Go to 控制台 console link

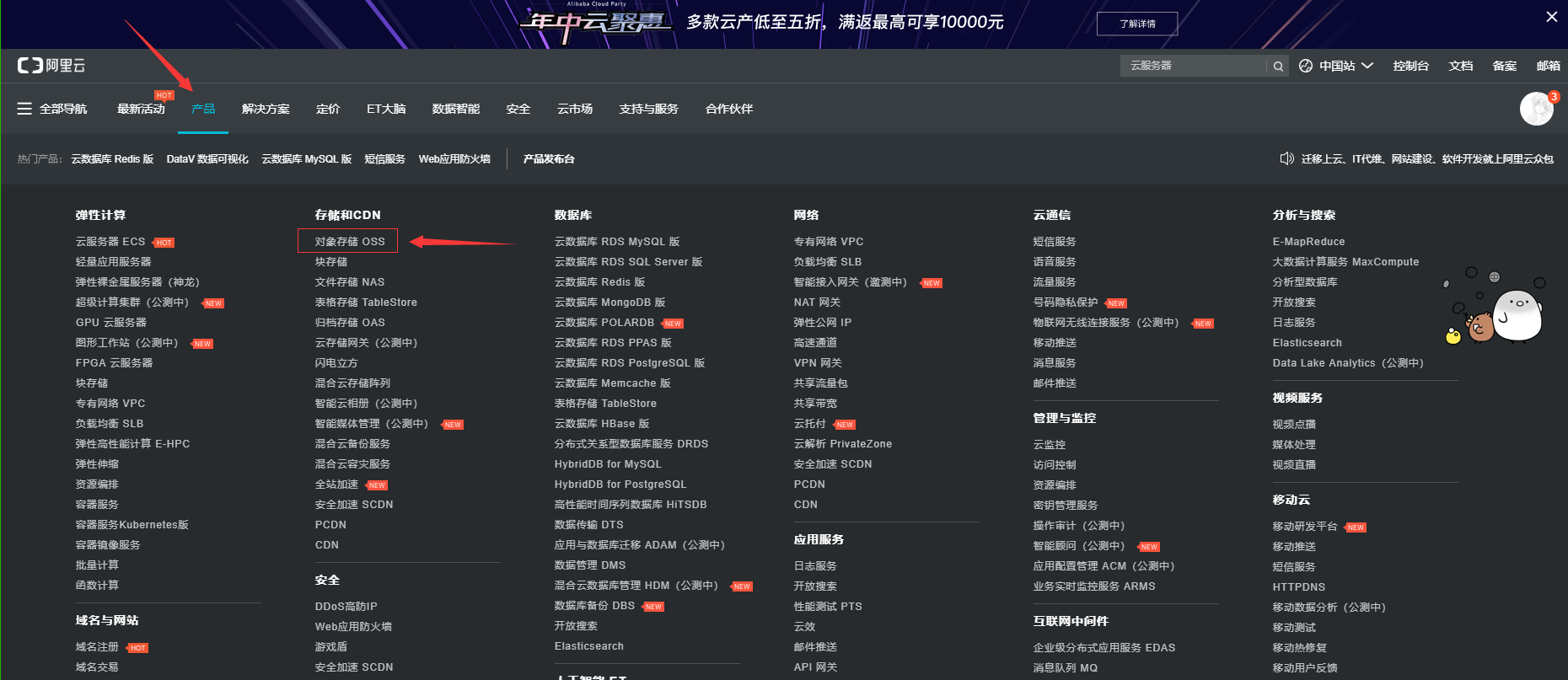[1411, 66]
